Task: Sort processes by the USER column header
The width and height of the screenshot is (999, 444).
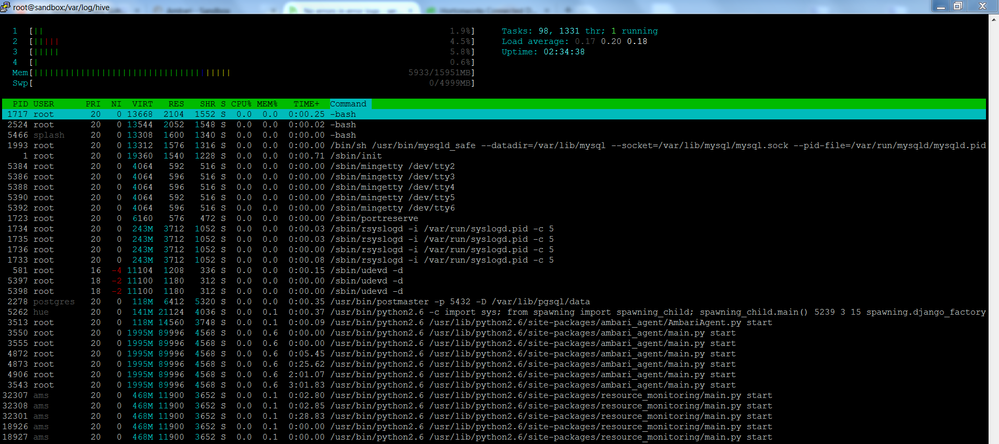Action: [x=44, y=104]
